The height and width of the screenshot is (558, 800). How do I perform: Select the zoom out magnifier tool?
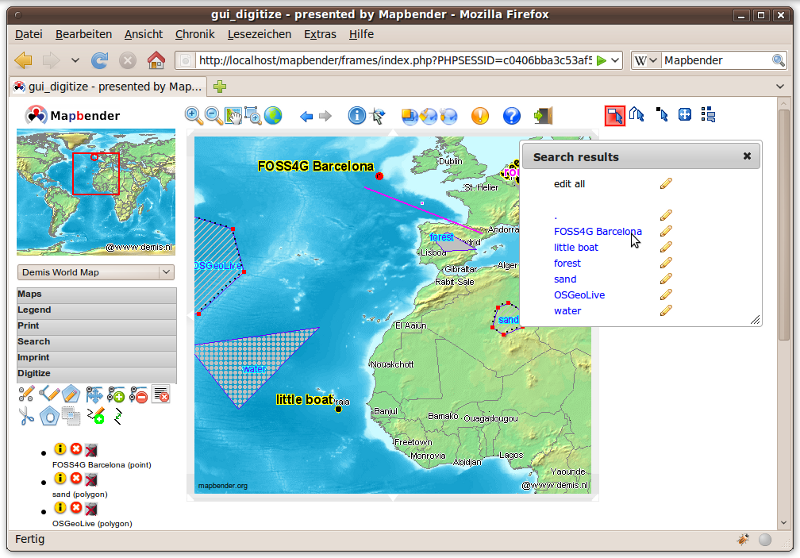pos(213,116)
